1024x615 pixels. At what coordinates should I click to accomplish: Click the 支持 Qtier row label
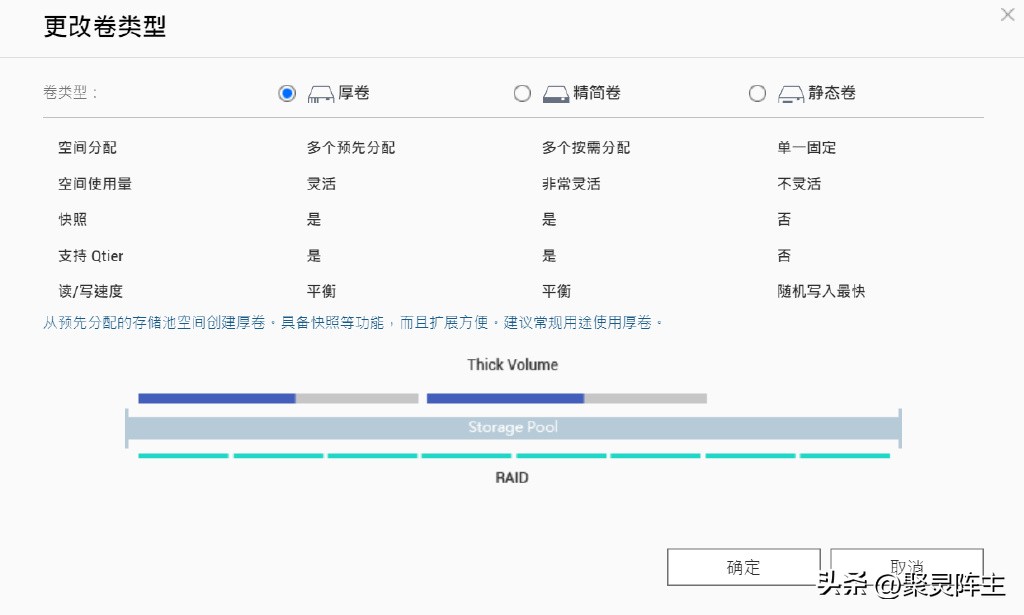[x=90, y=255]
